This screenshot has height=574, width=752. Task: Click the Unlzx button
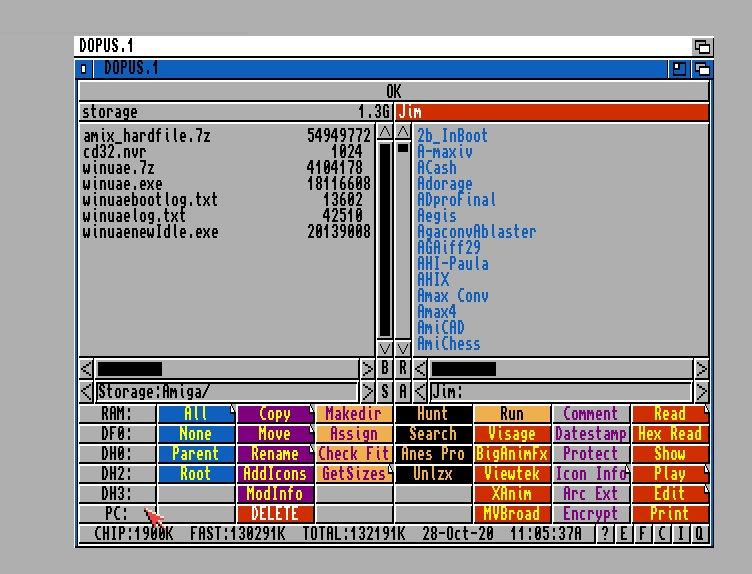coord(433,474)
